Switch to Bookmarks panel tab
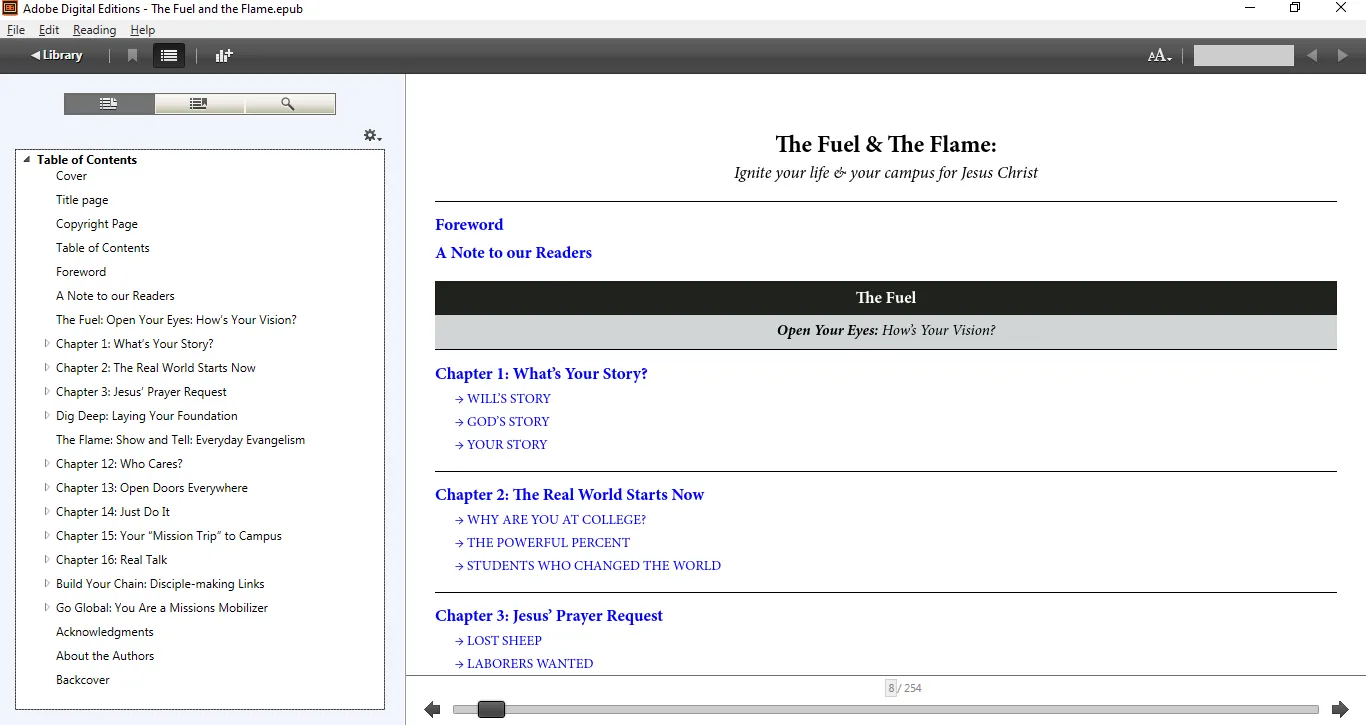1366x725 pixels. tap(199, 104)
